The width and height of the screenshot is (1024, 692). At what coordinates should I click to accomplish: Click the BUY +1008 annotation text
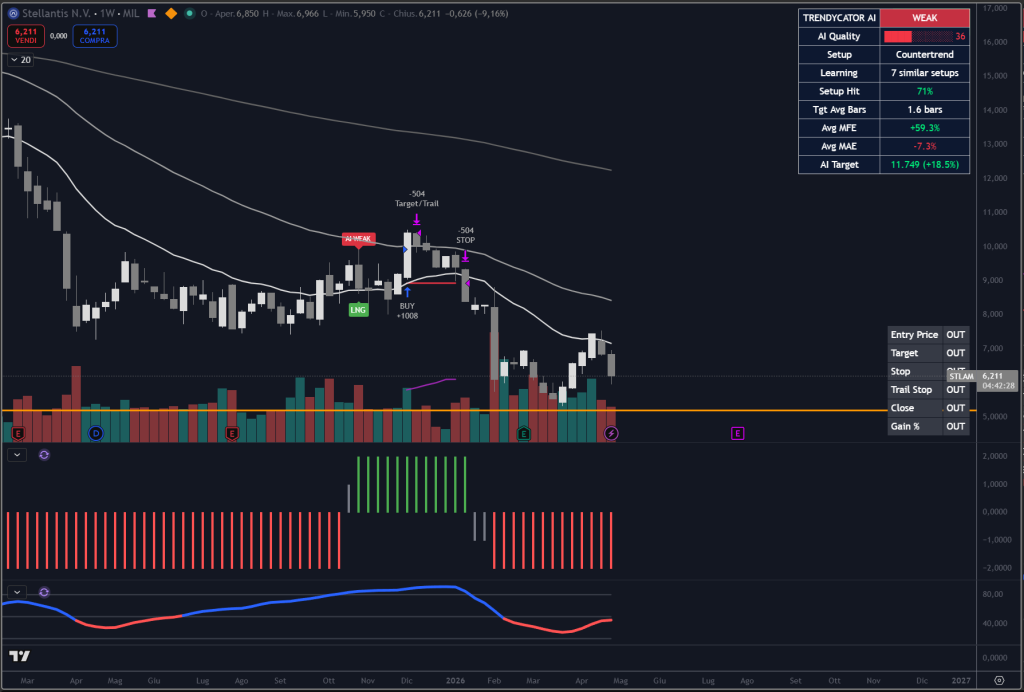[407, 311]
